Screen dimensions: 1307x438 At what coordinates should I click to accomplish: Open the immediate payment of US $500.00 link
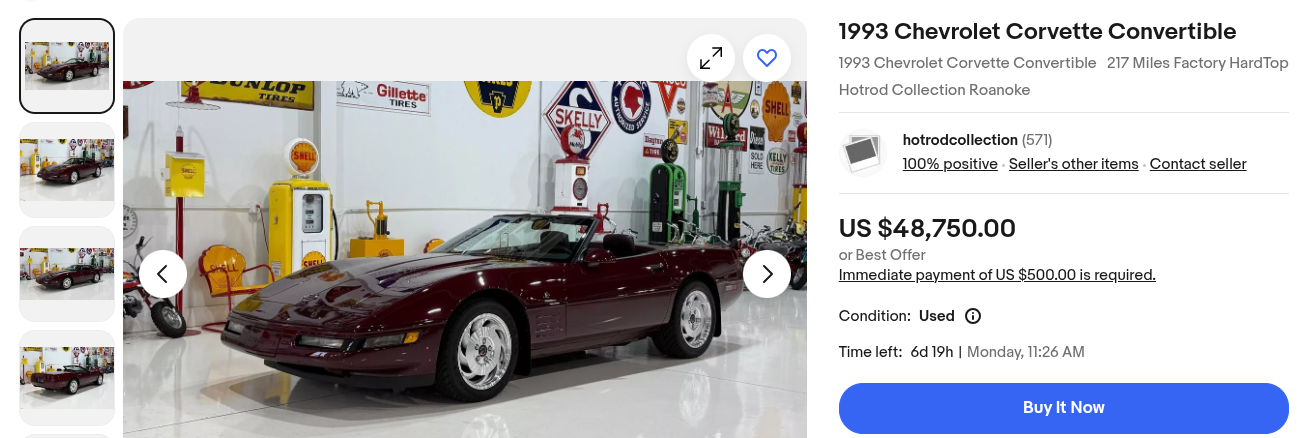point(997,275)
